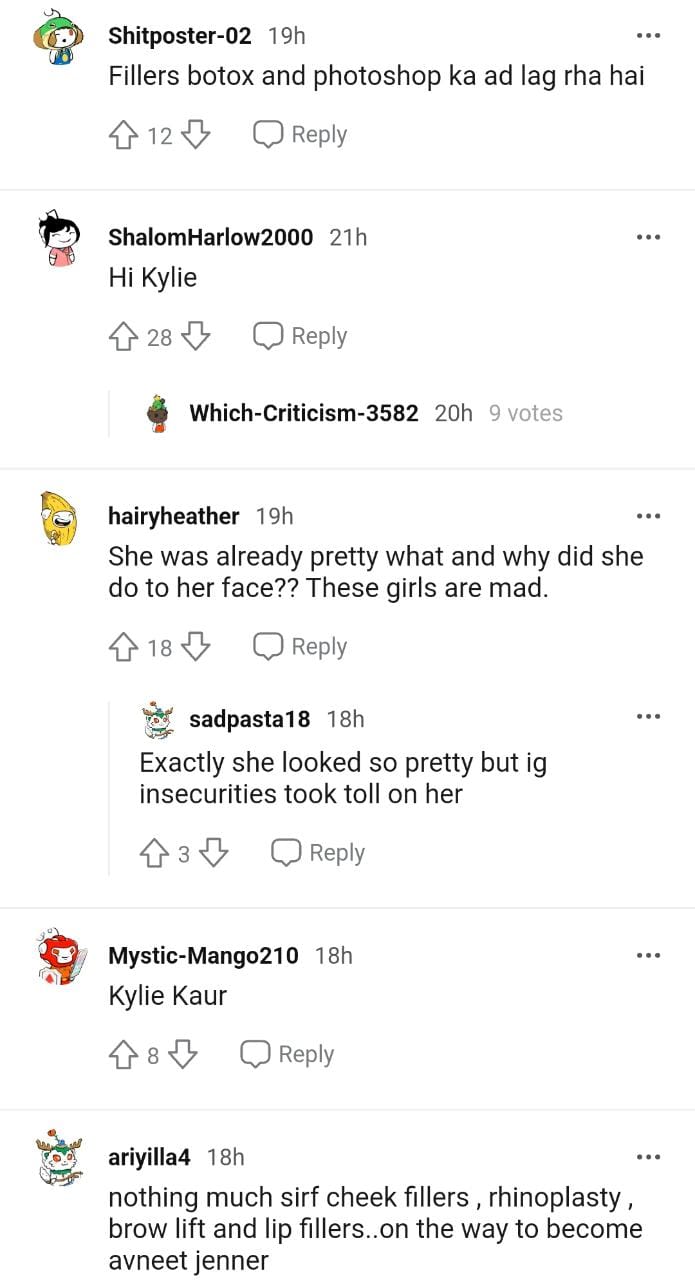Screen dimensions: 695x1280
Task: Downvote the 'Kylie Kaur' comment
Action: pos(183,1055)
